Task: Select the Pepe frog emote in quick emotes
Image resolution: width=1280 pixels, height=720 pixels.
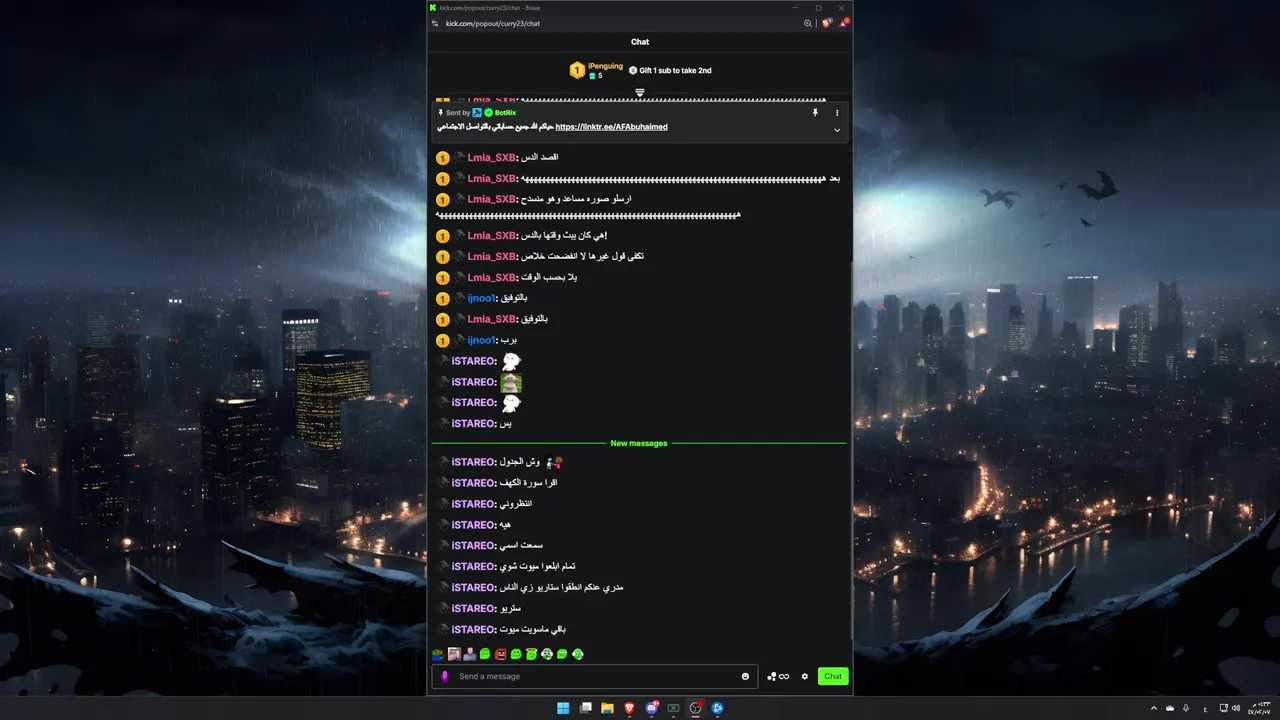Action: tap(438, 654)
